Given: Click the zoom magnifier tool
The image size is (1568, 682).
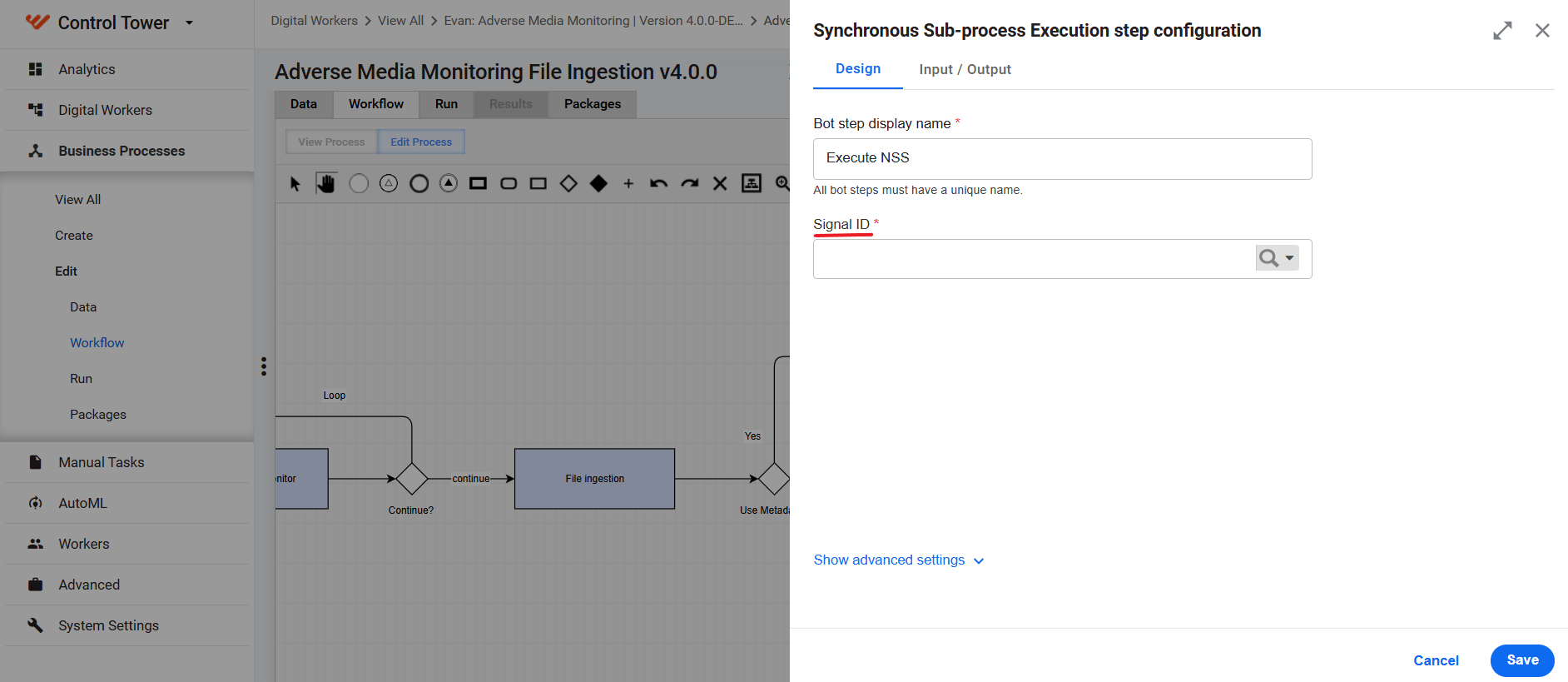Looking at the screenshot, I should (x=782, y=183).
